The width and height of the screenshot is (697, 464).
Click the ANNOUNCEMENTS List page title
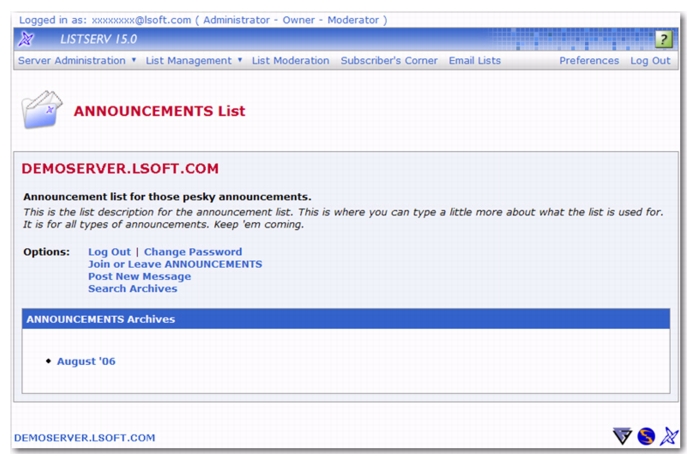[x=159, y=111]
